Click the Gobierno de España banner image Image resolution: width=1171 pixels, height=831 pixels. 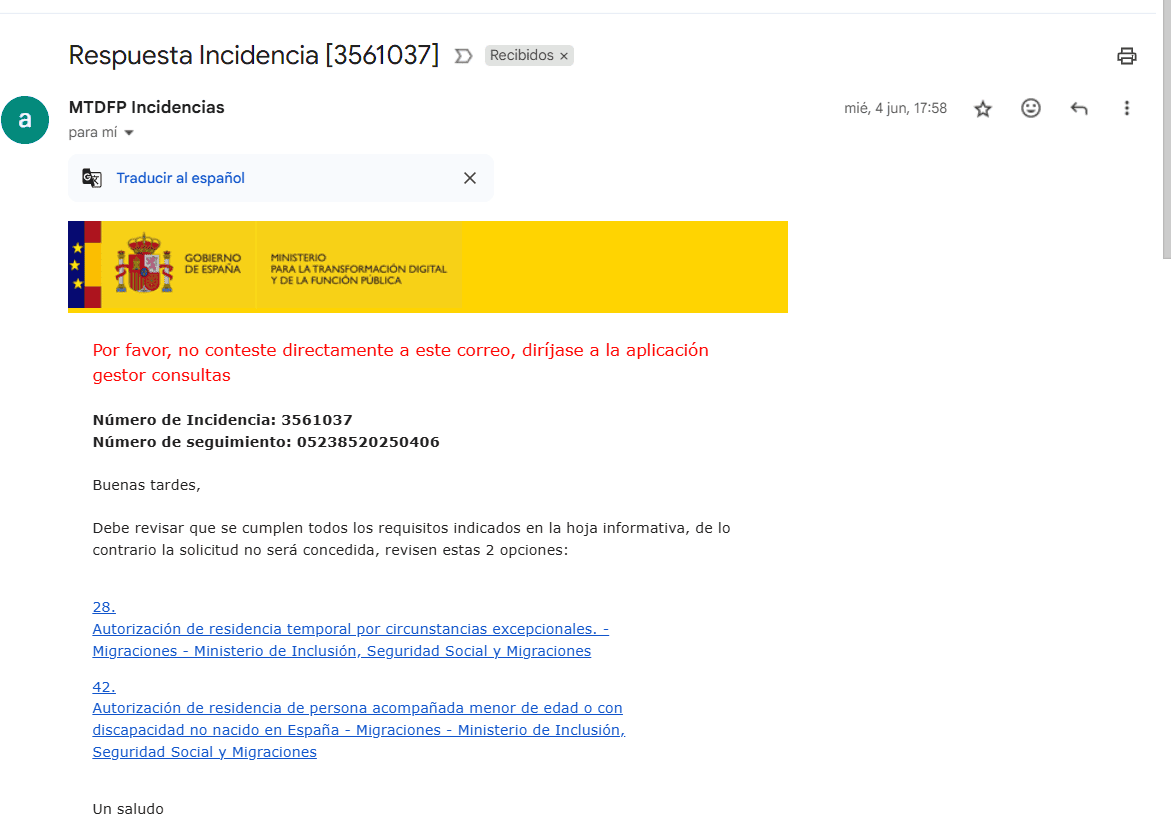(x=427, y=266)
